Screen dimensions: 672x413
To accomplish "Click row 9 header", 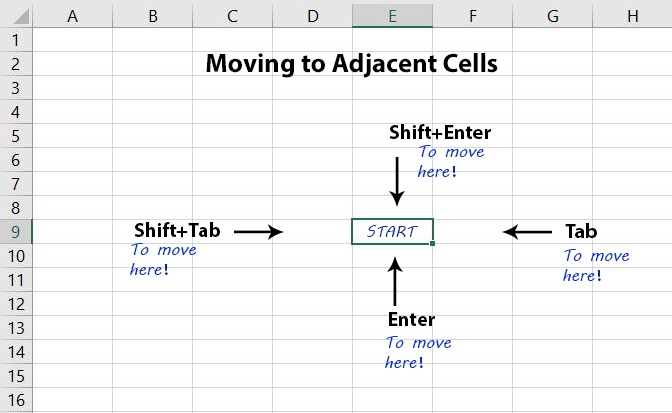I will 16,232.
